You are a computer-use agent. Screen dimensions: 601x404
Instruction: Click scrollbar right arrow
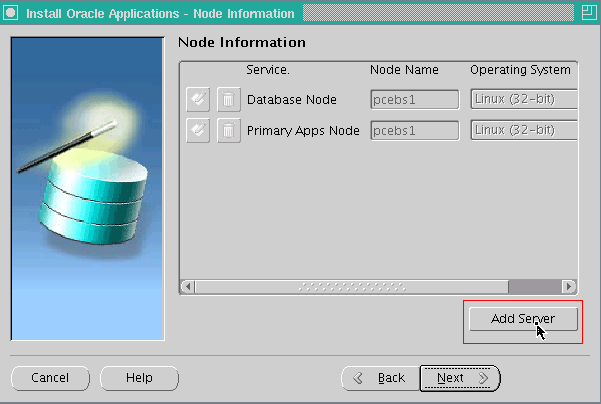[x=569, y=286]
